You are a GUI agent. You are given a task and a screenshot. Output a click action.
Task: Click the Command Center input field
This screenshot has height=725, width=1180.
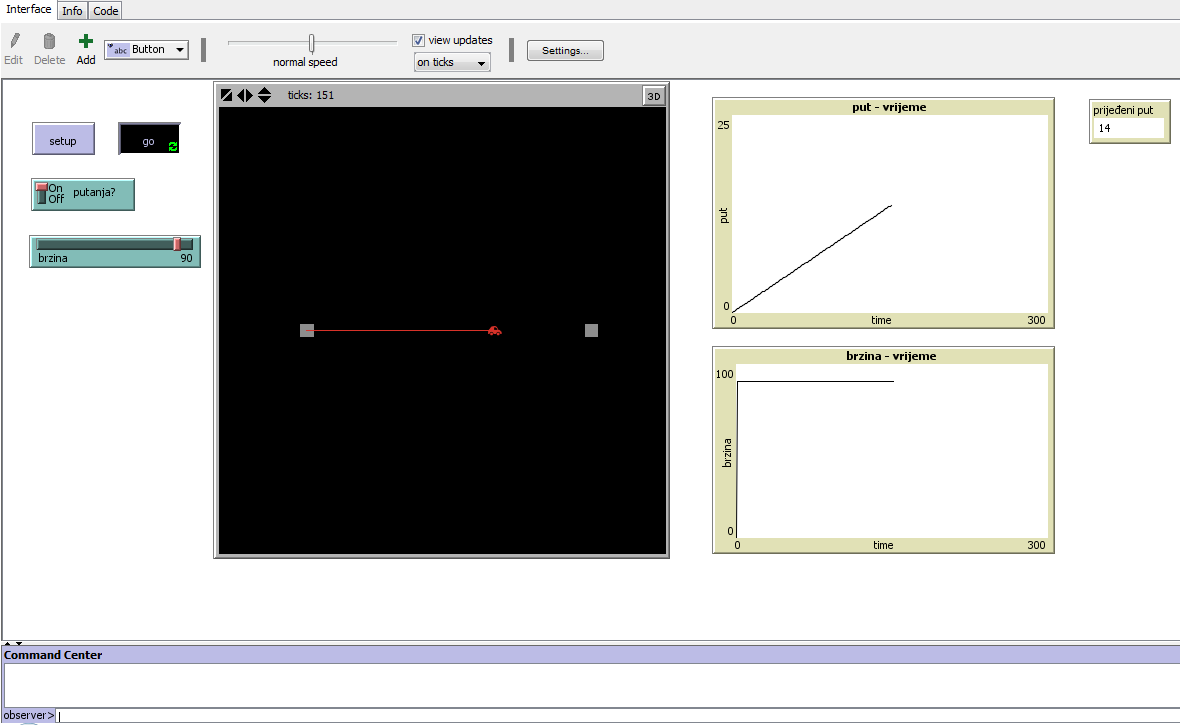click(x=600, y=716)
